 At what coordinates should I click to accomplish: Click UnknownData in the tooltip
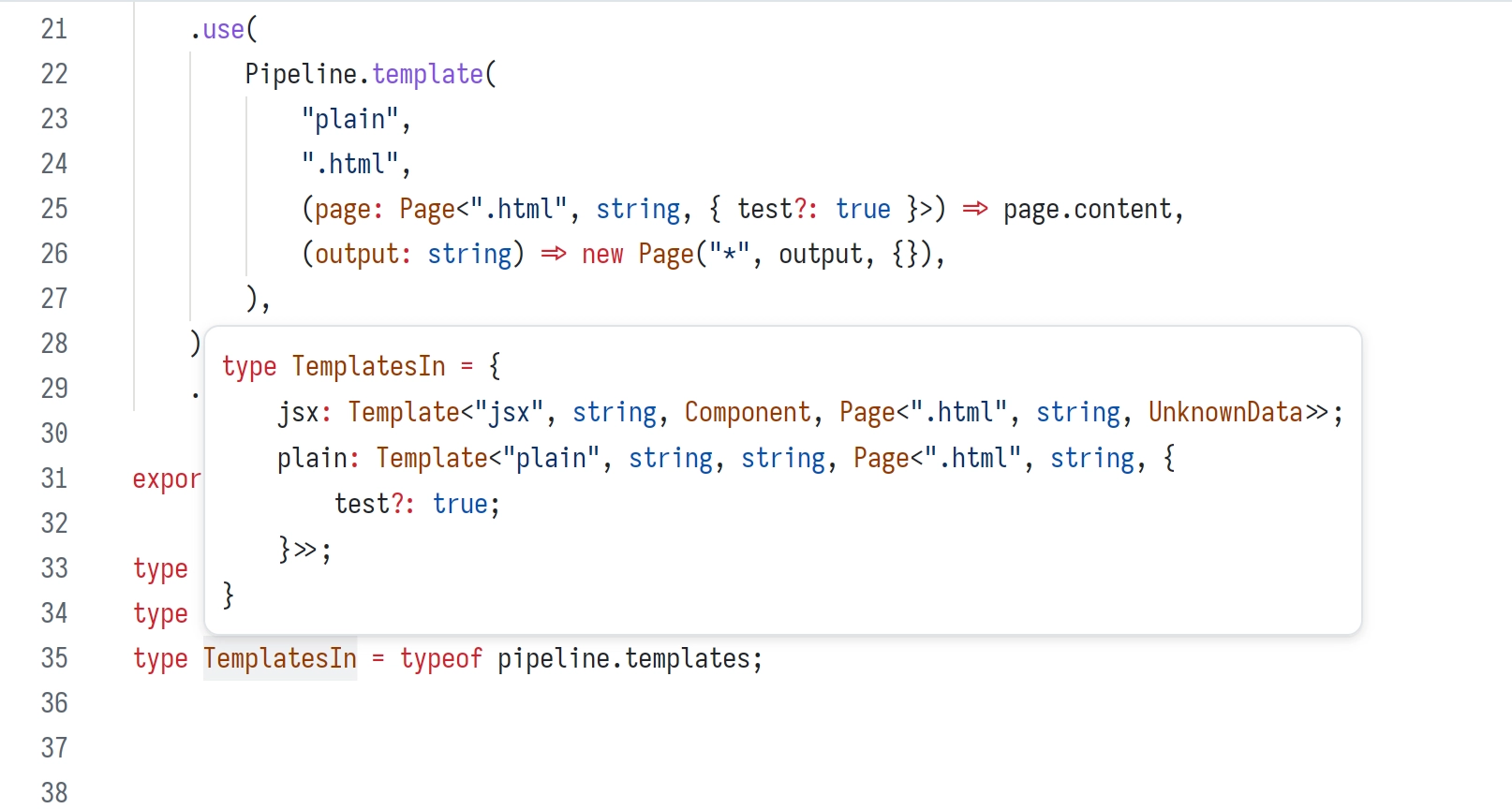click(1225, 411)
